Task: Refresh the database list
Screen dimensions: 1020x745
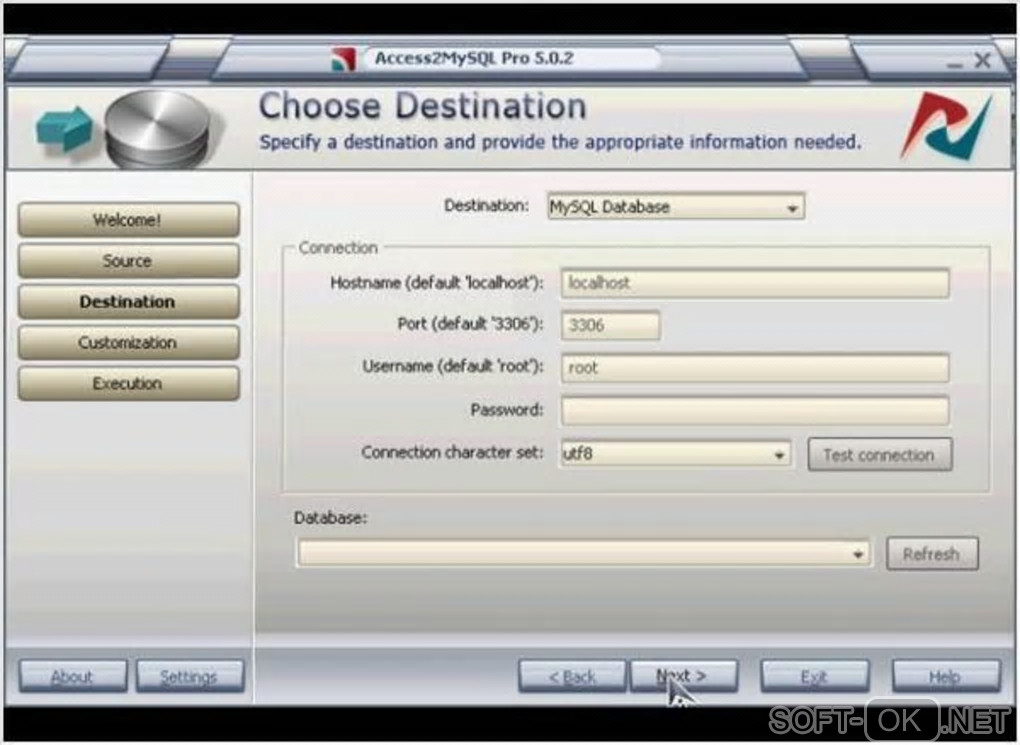Action: click(x=932, y=554)
